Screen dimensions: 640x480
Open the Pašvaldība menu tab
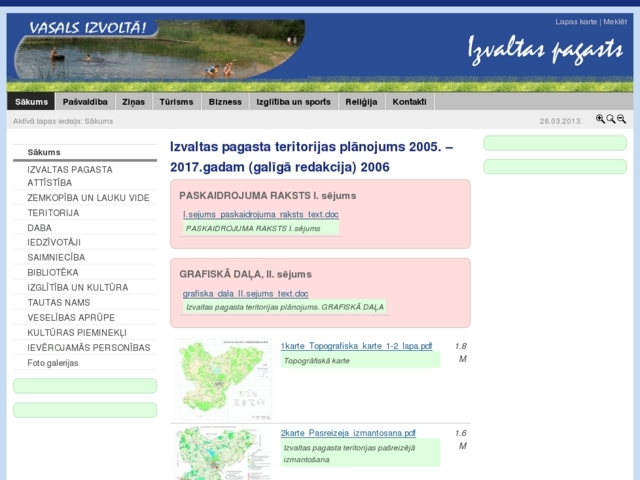pos(85,102)
